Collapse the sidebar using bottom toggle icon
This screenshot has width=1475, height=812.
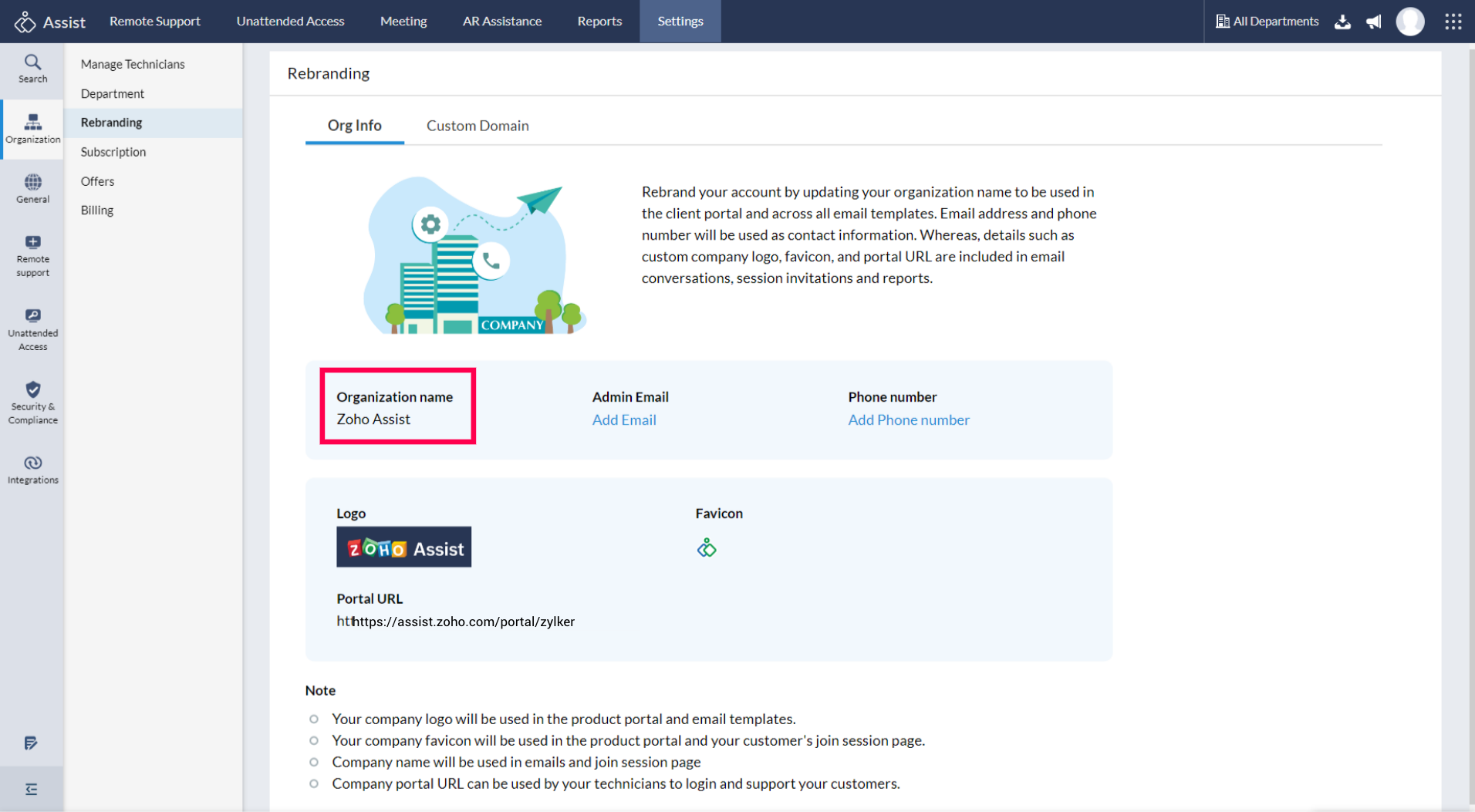pos(31,789)
